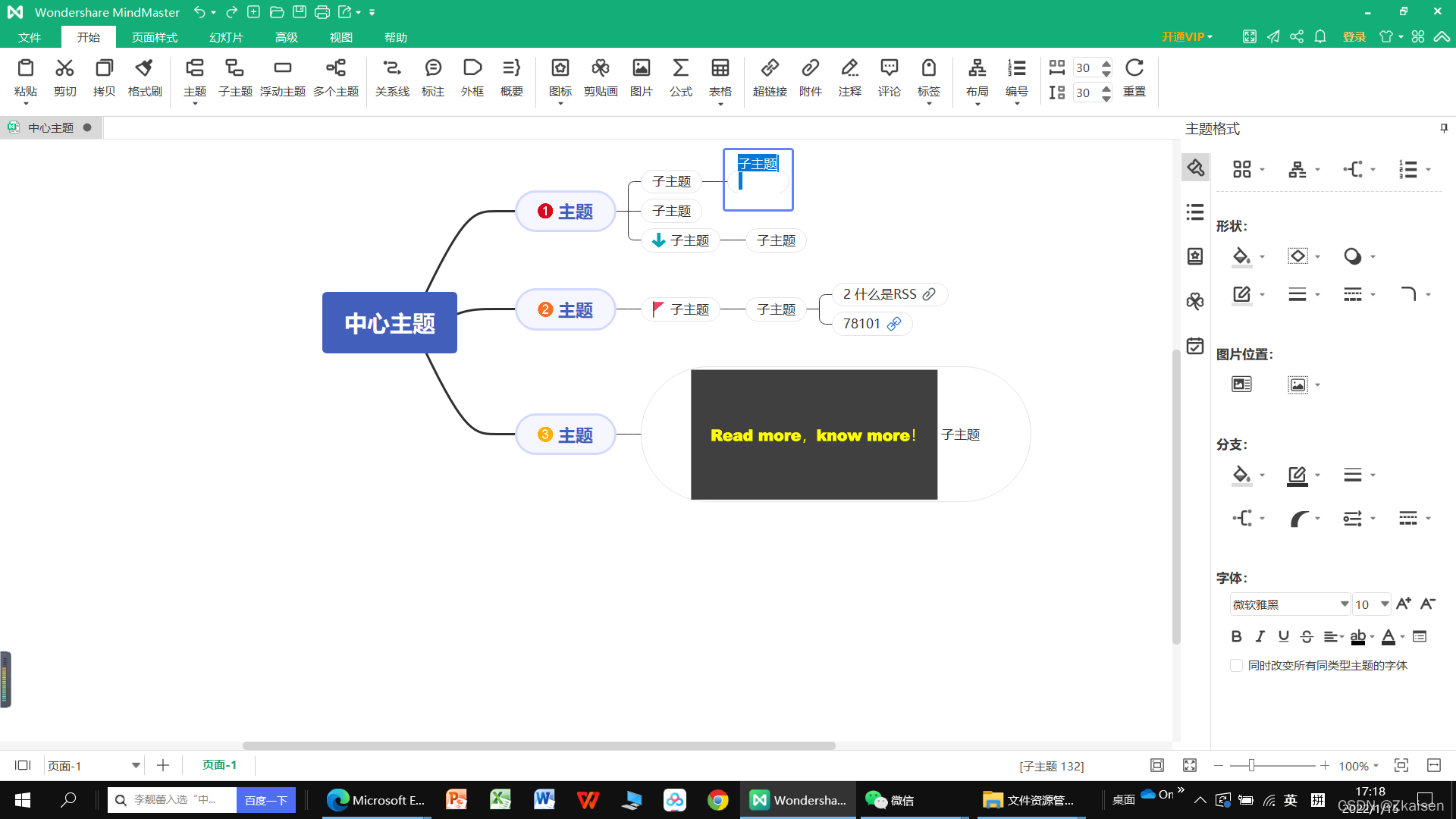Add a Summary (概要) to topic
The width and height of the screenshot is (1456, 819).
(511, 77)
